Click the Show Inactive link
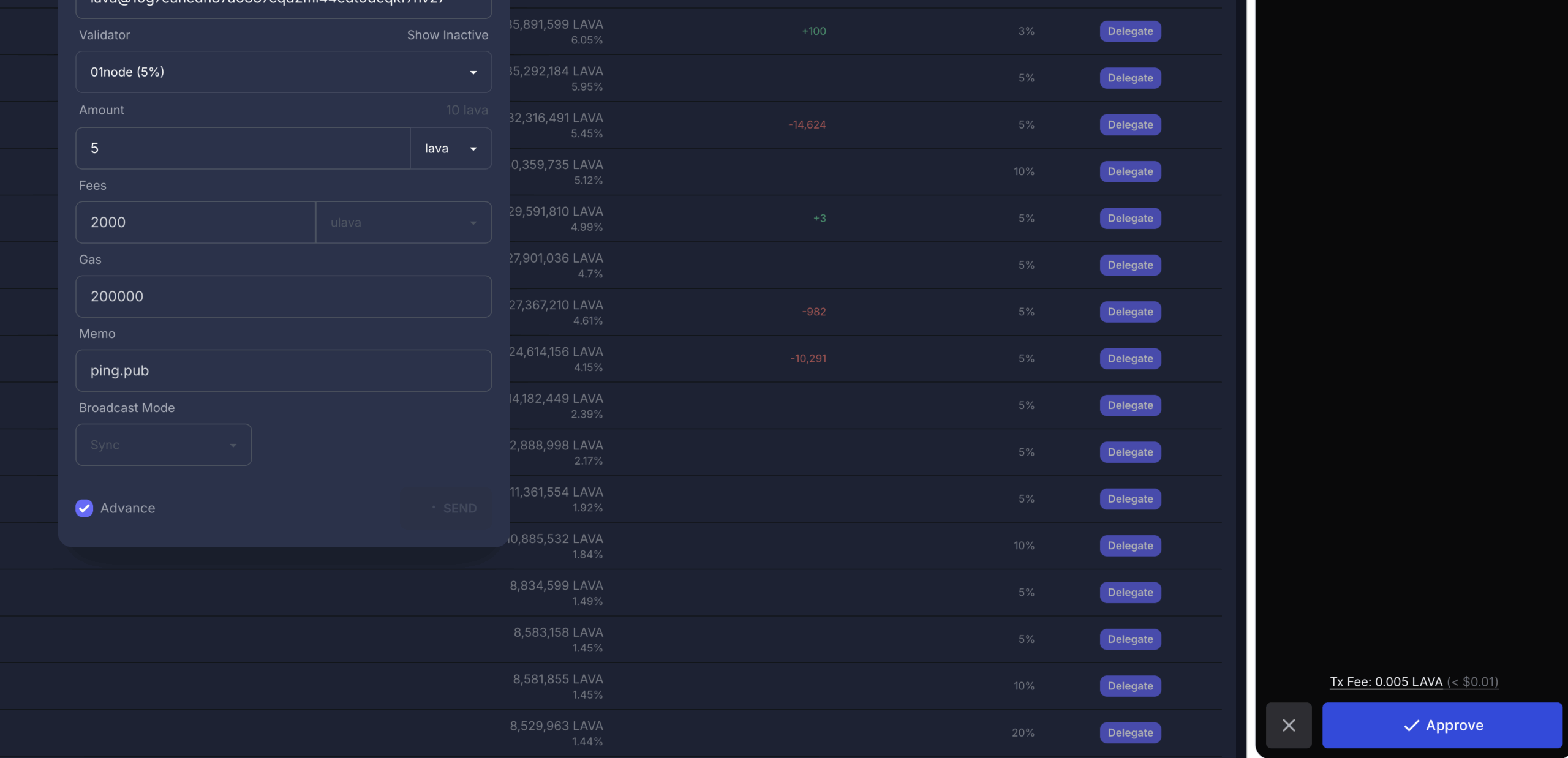 click(448, 35)
